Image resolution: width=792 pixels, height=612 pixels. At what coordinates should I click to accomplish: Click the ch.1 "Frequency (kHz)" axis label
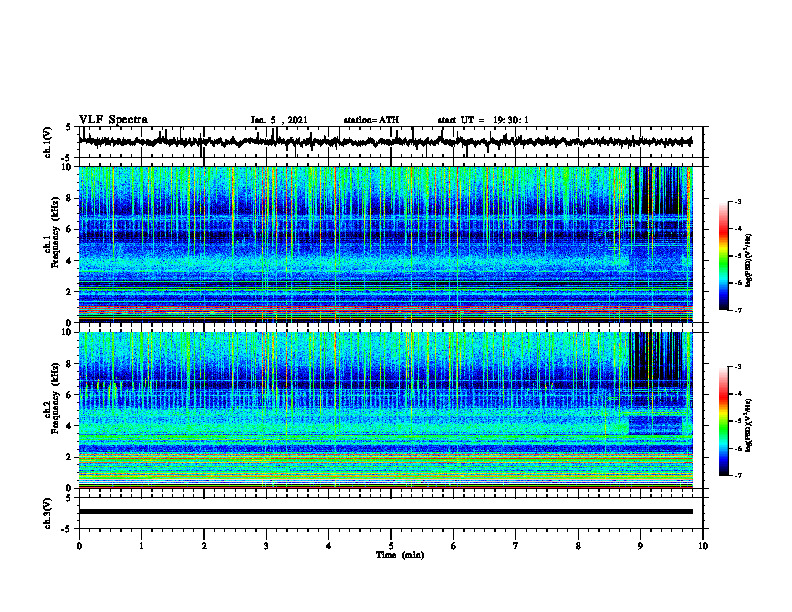click(x=55, y=232)
